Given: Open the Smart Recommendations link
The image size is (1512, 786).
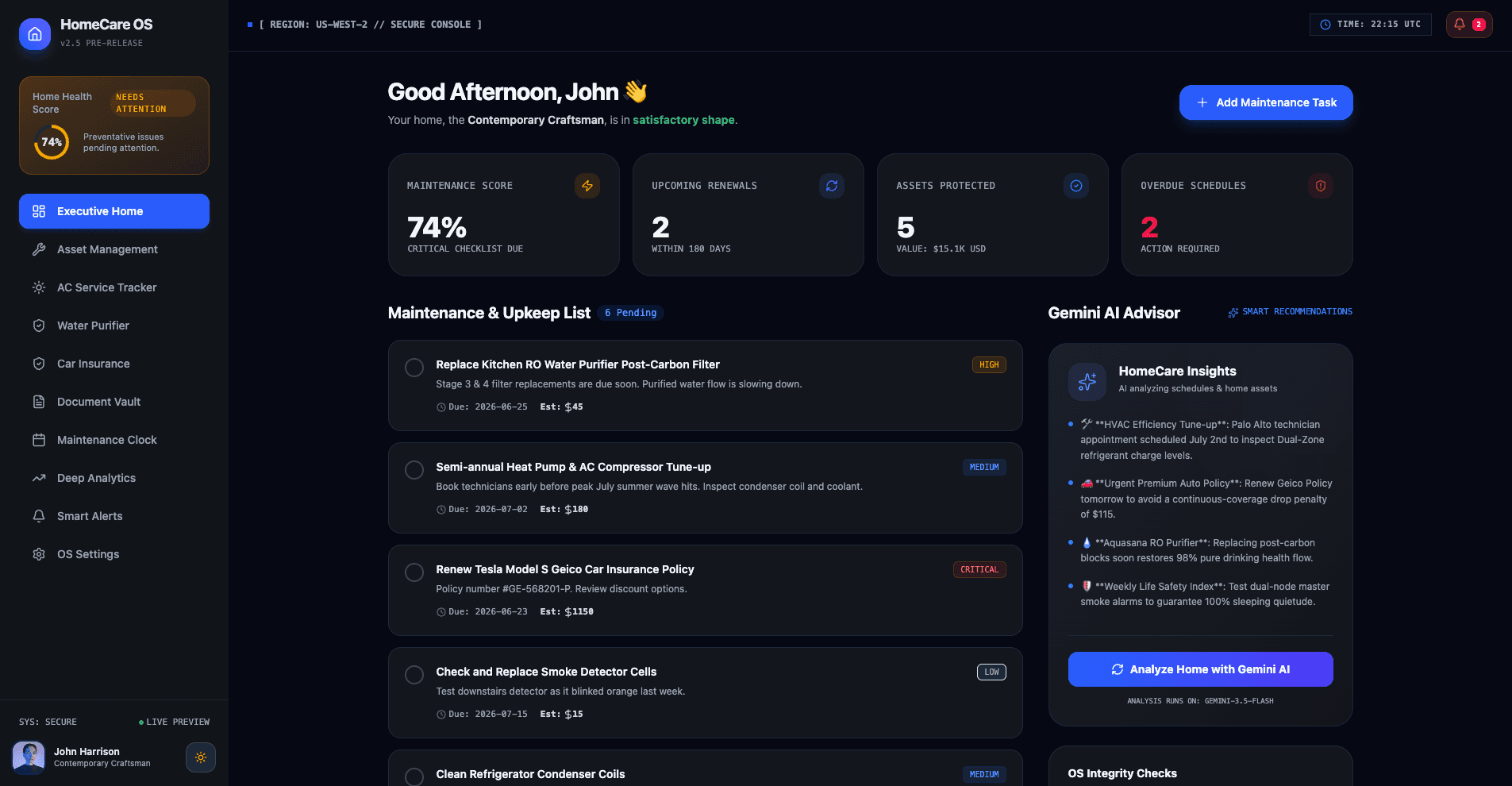Looking at the screenshot, I should pyautogui.click(x=1290, y=312).
